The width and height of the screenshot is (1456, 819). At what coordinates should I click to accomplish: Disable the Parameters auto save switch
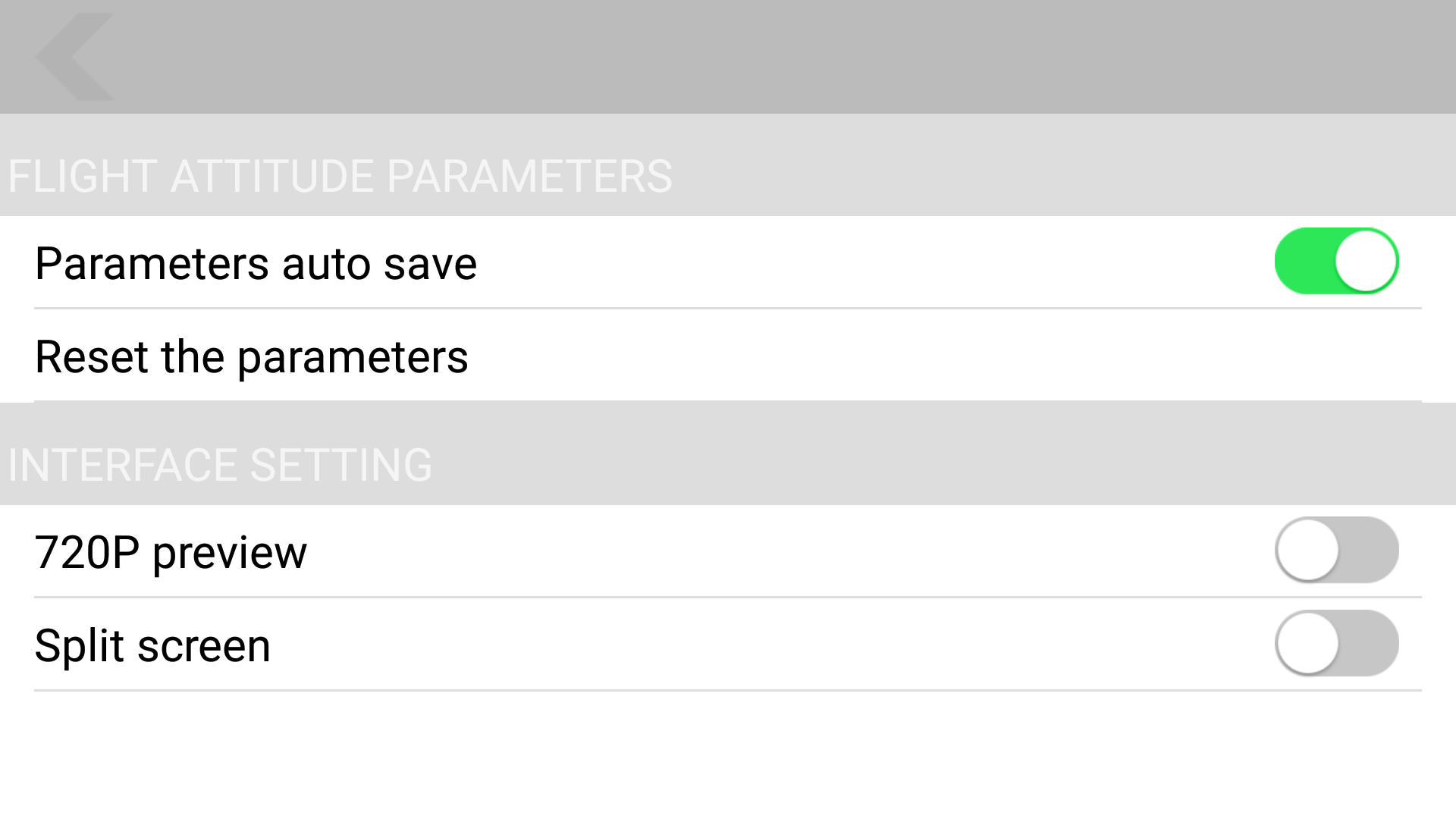coord(1336,262)
